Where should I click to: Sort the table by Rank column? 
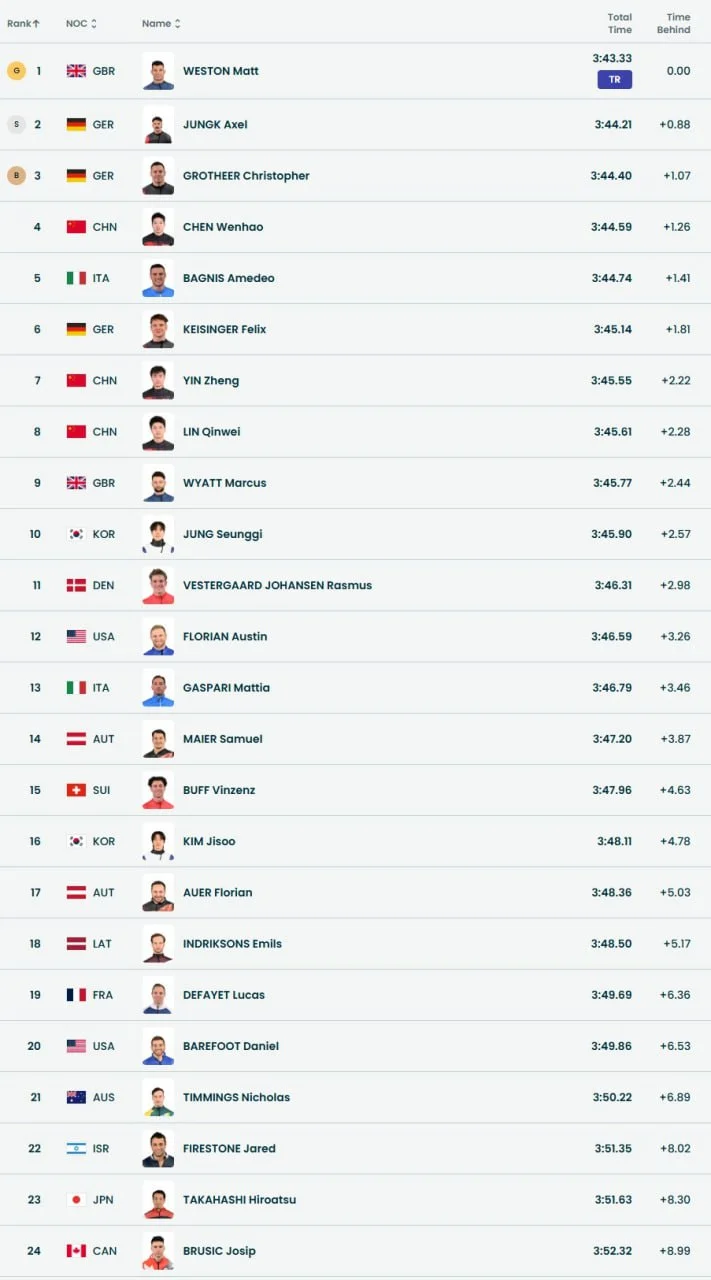[x=23, y=23]
